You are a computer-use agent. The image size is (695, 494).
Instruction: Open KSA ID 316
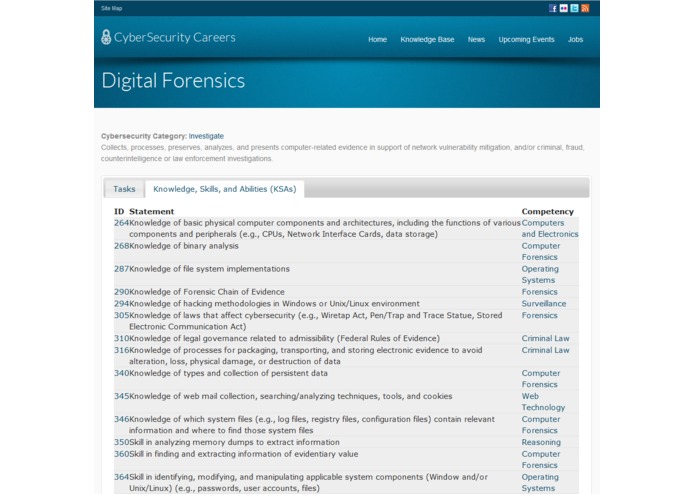[x=121, y=350]
